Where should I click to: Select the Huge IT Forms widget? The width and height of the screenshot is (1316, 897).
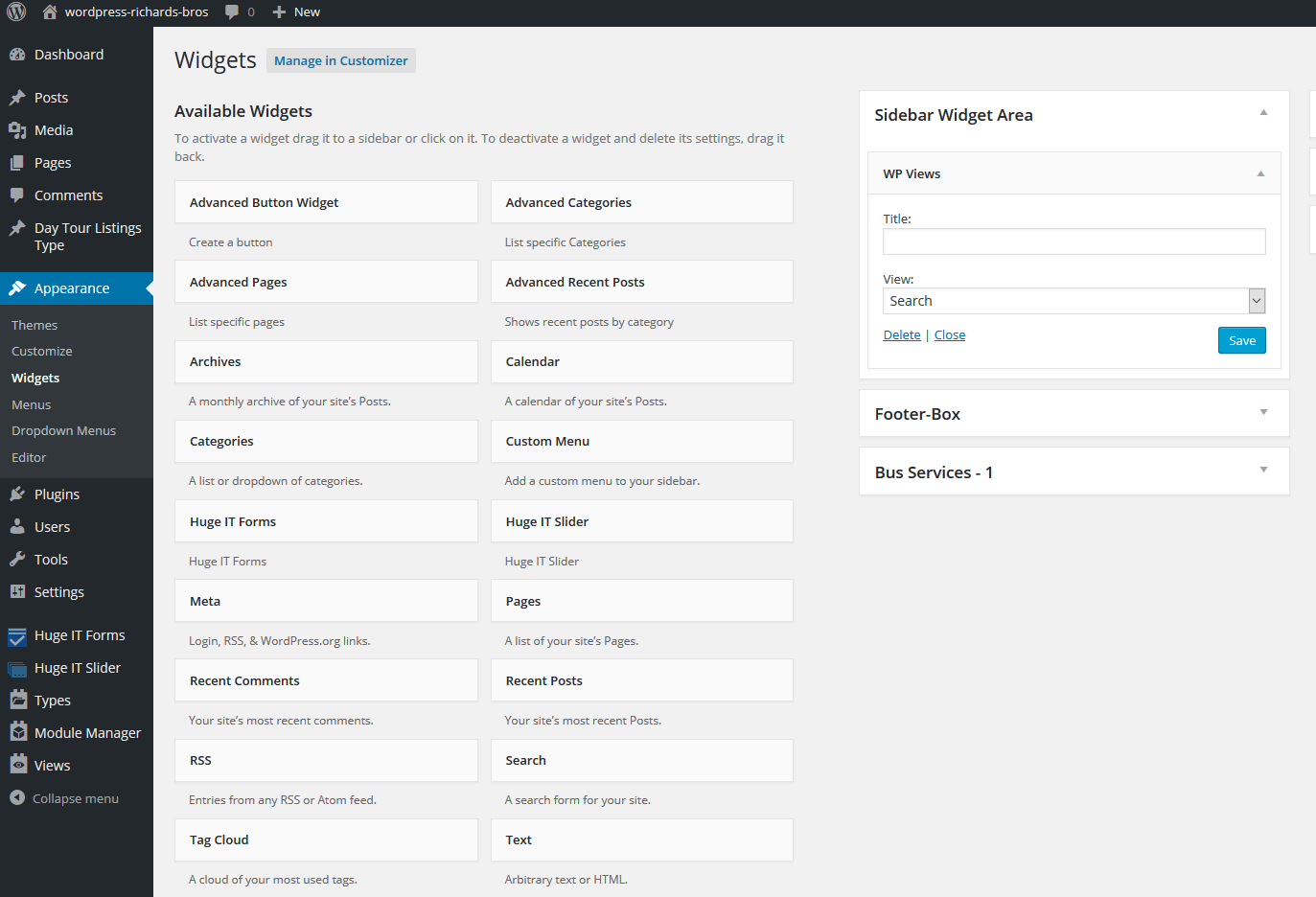point(326,521)
